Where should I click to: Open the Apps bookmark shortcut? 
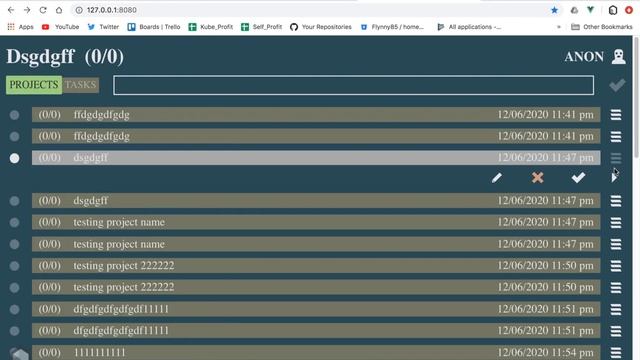coord(20,27)
